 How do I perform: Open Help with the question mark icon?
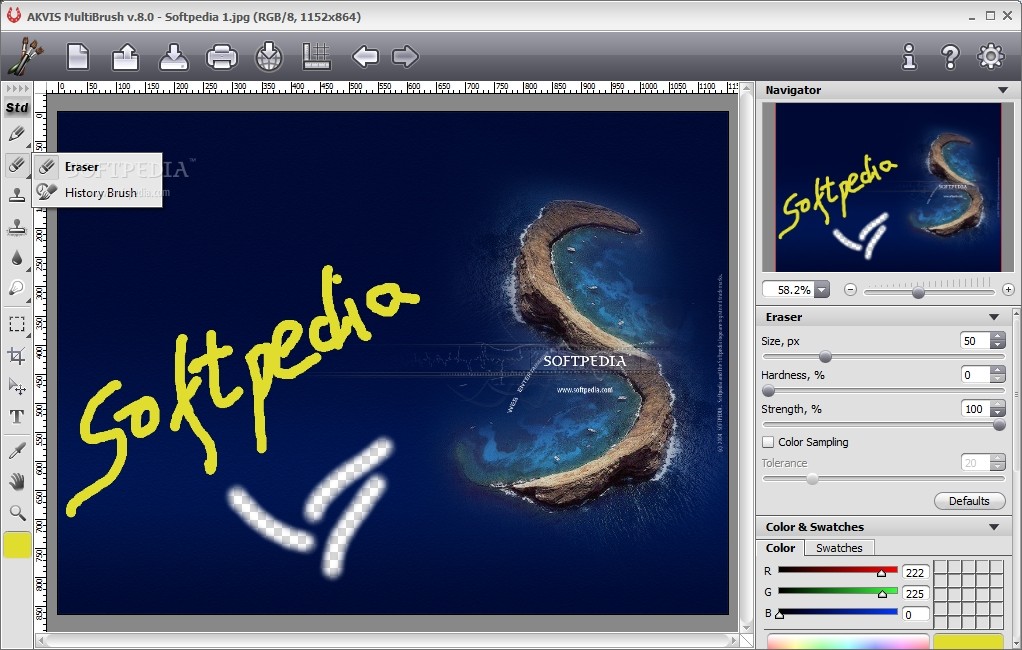coord(950,57)
